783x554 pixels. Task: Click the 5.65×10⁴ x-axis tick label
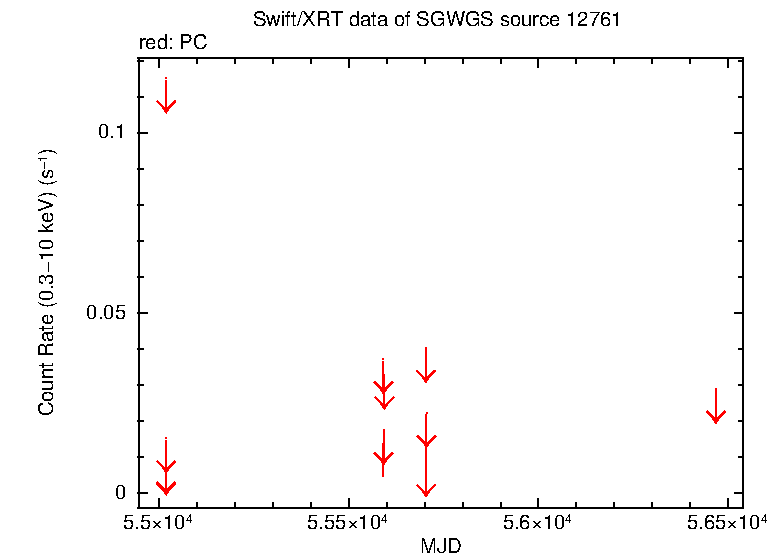[727, 522]
